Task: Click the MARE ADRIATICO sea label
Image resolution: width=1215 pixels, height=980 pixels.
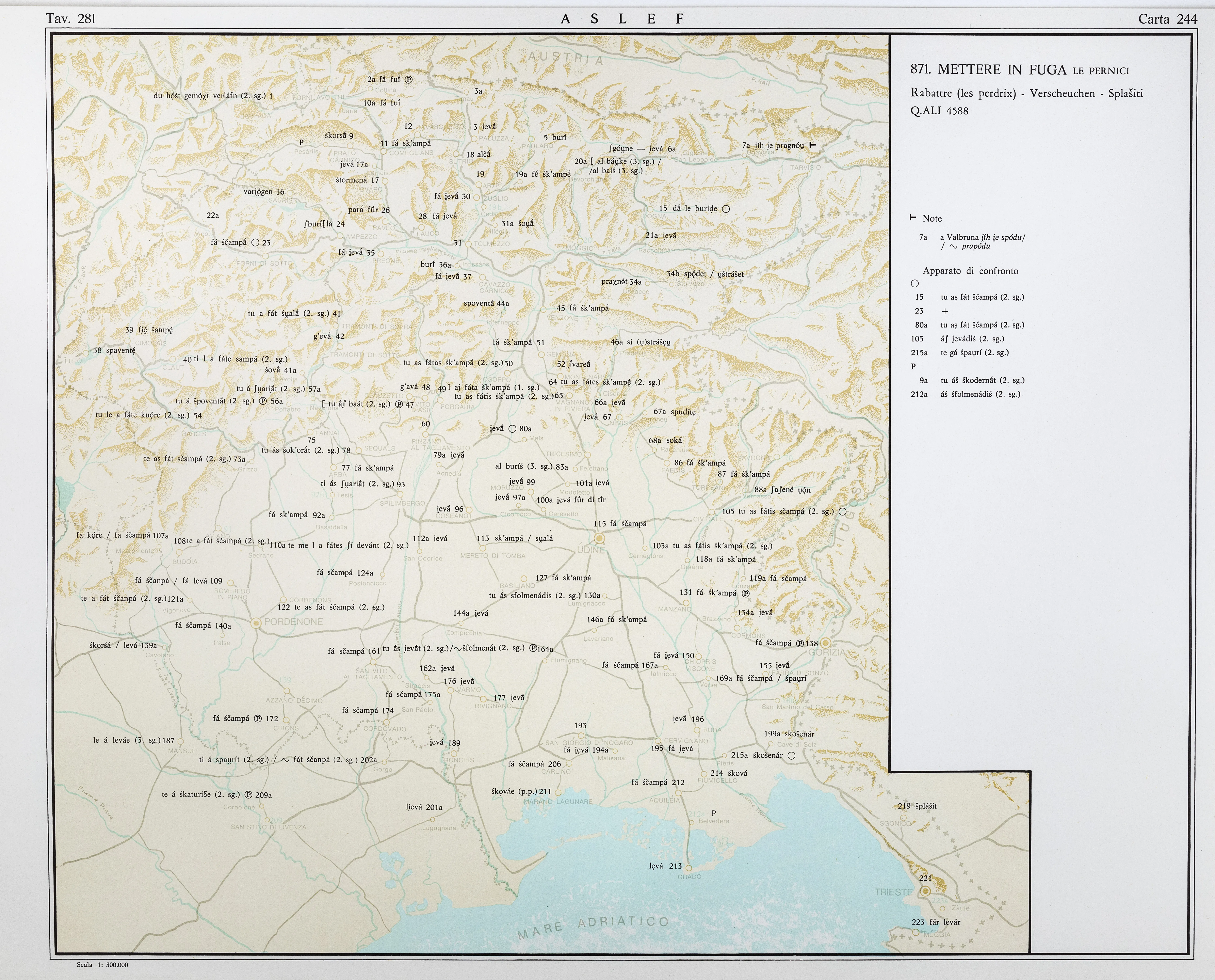Action: (593, 923)
